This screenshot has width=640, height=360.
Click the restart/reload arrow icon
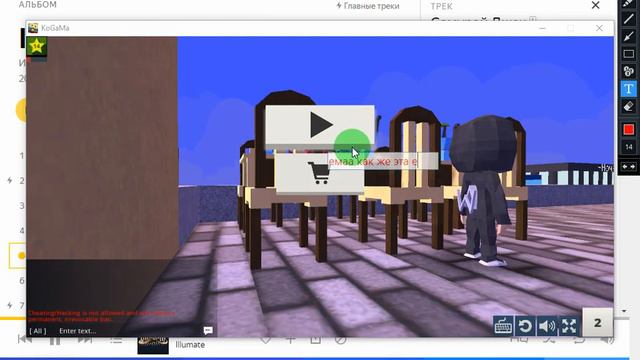[x=525, y=326]
